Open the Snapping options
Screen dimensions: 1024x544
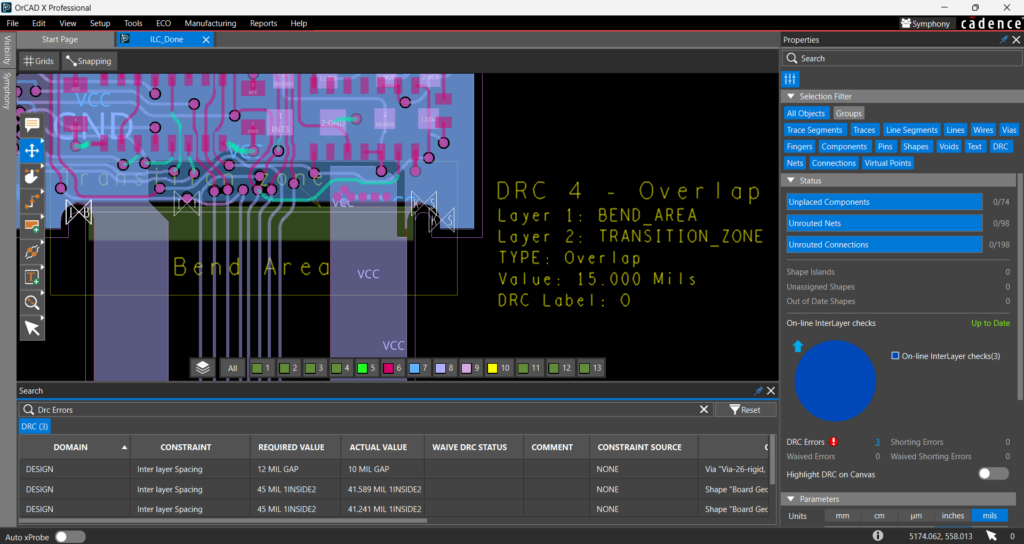pos(89,61)
